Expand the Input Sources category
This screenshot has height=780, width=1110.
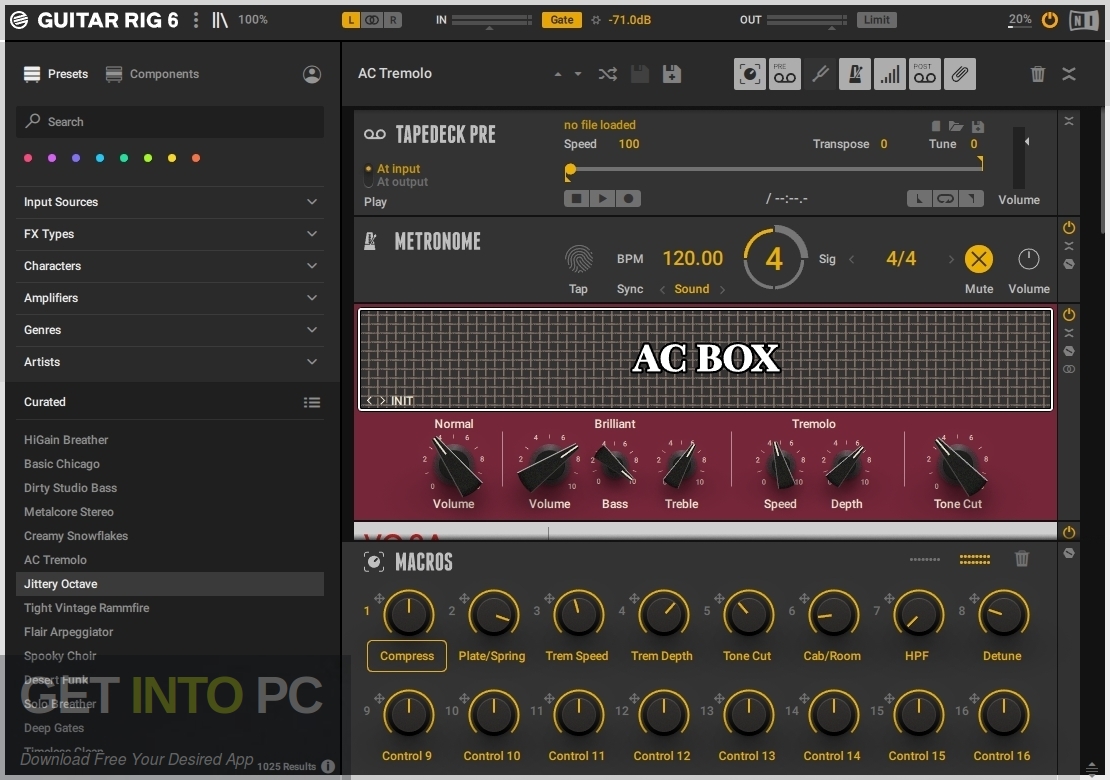coord(170,202)
